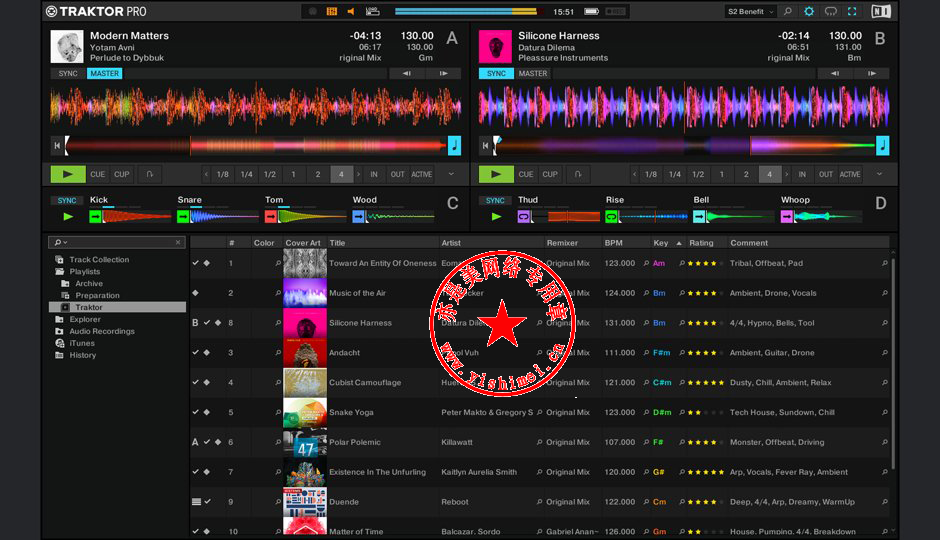Image resolution: width=940 pixels, height=540 pixels.
Task: Open Explorer in browser tree
Action: (x=85, y=319)
